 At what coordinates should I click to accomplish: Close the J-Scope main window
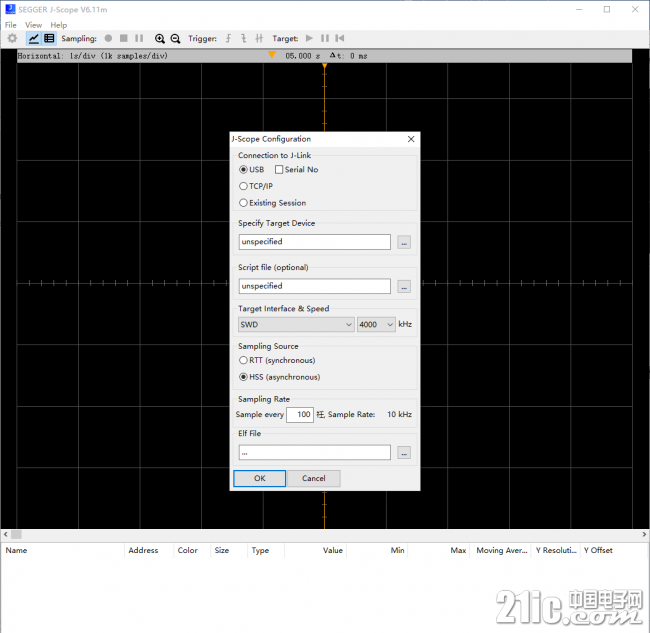pos(635,9)
